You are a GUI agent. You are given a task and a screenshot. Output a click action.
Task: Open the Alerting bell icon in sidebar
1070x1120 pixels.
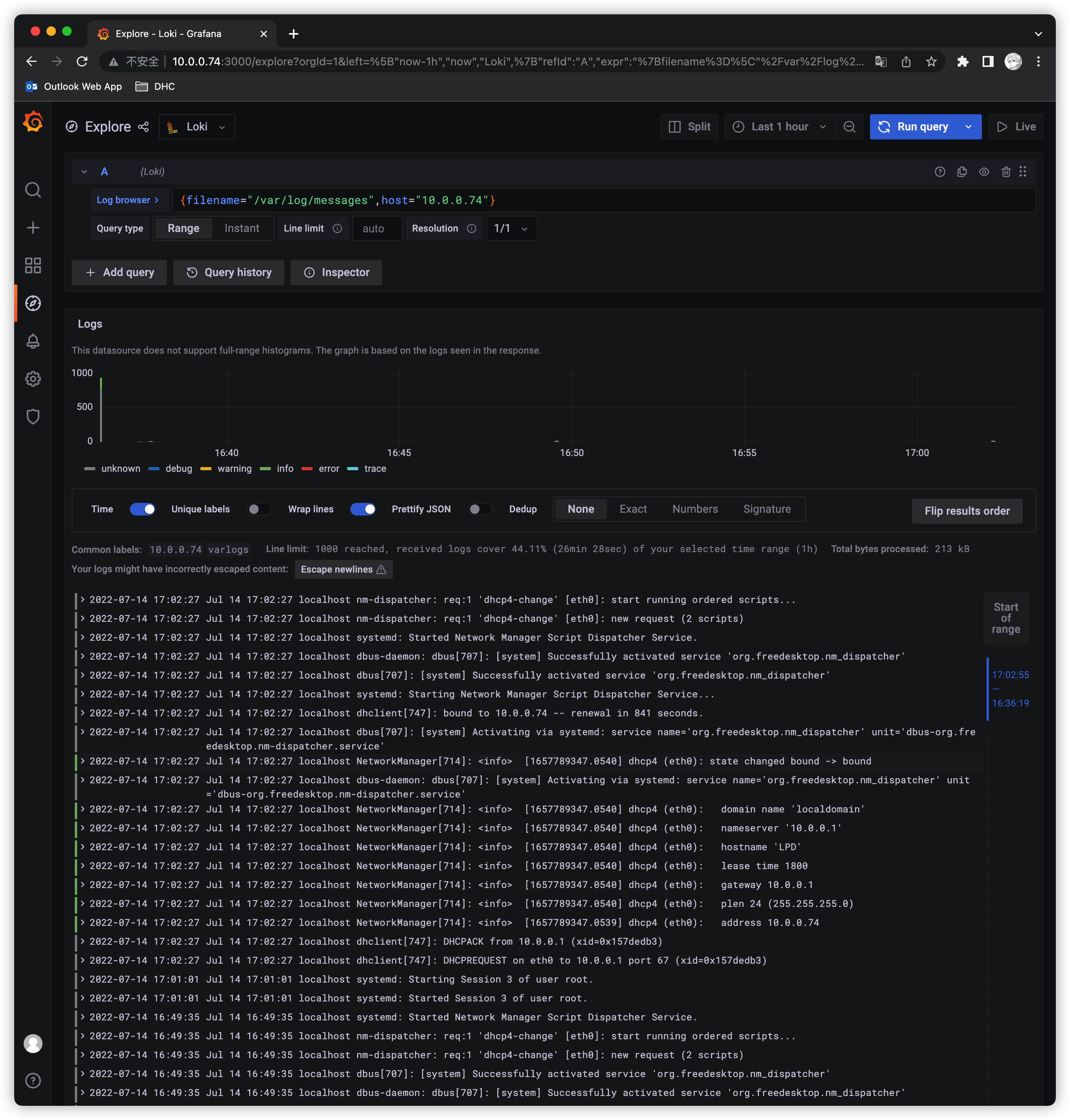tap(33, 341)
